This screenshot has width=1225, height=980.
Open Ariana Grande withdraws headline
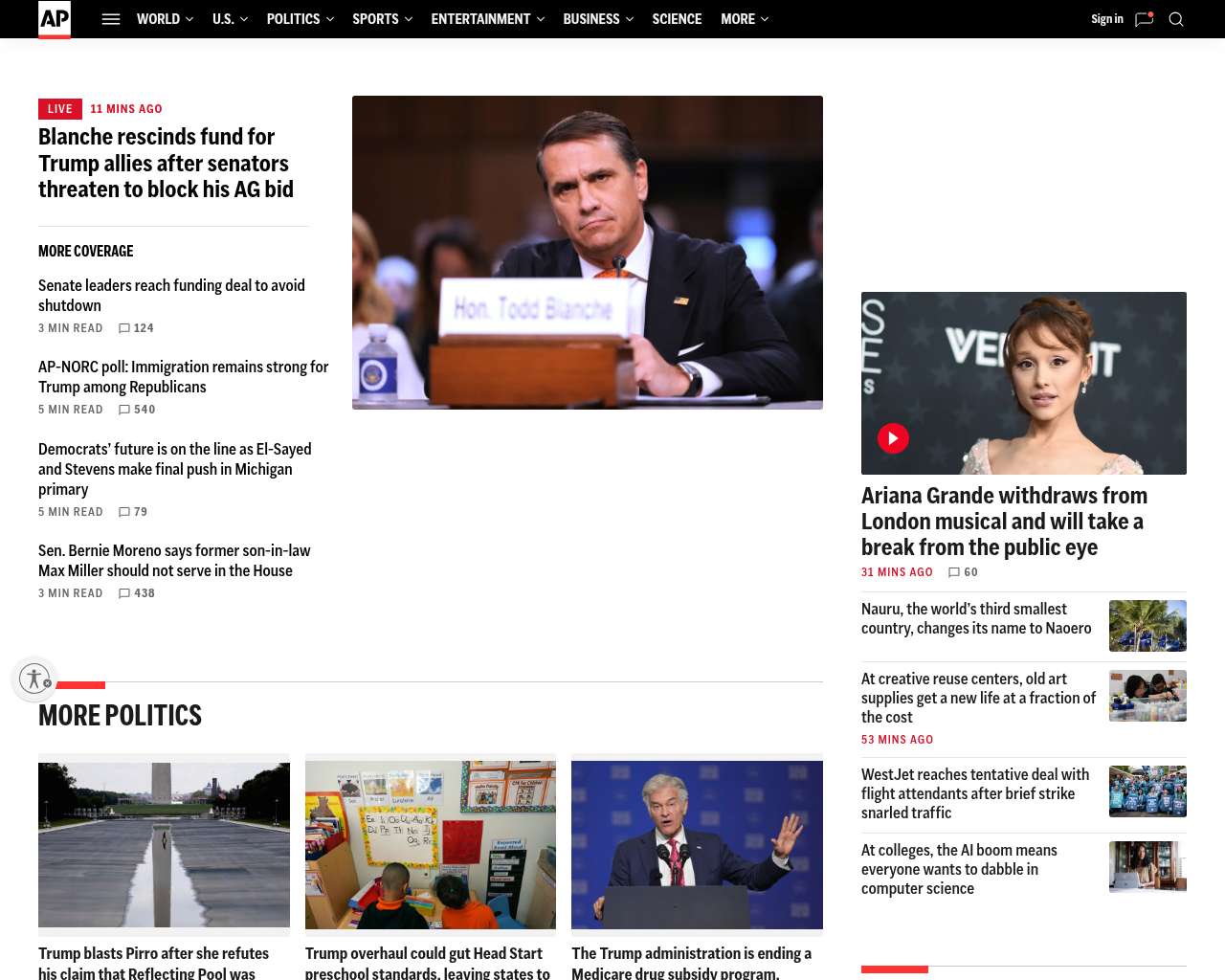(x=1004, y=522)
